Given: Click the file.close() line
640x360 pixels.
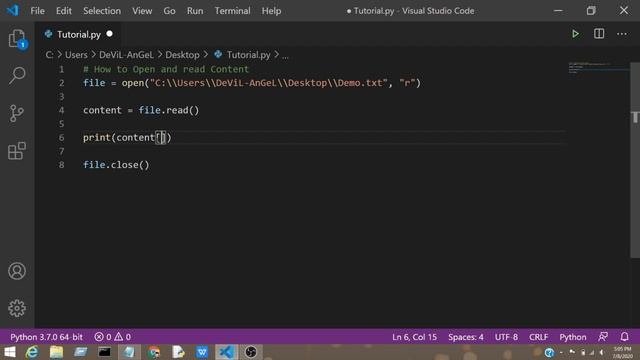Looking at the screenshot, I should coord(116,165).
